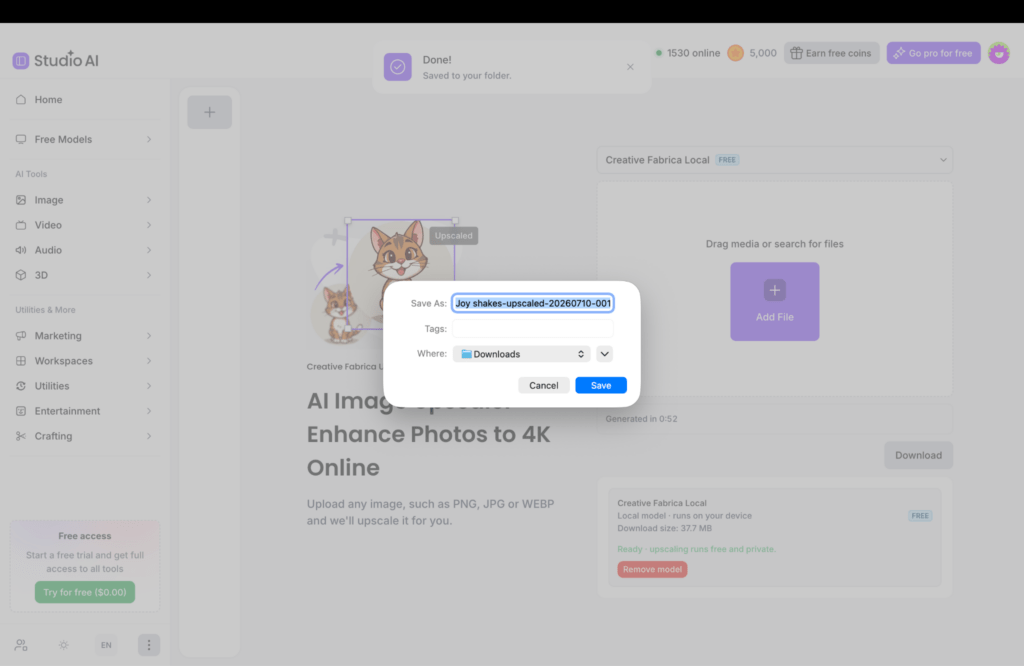This screenshot has height=666, width=1024.
Task: Select the 3D cube icon
Action: click(21, 275)
